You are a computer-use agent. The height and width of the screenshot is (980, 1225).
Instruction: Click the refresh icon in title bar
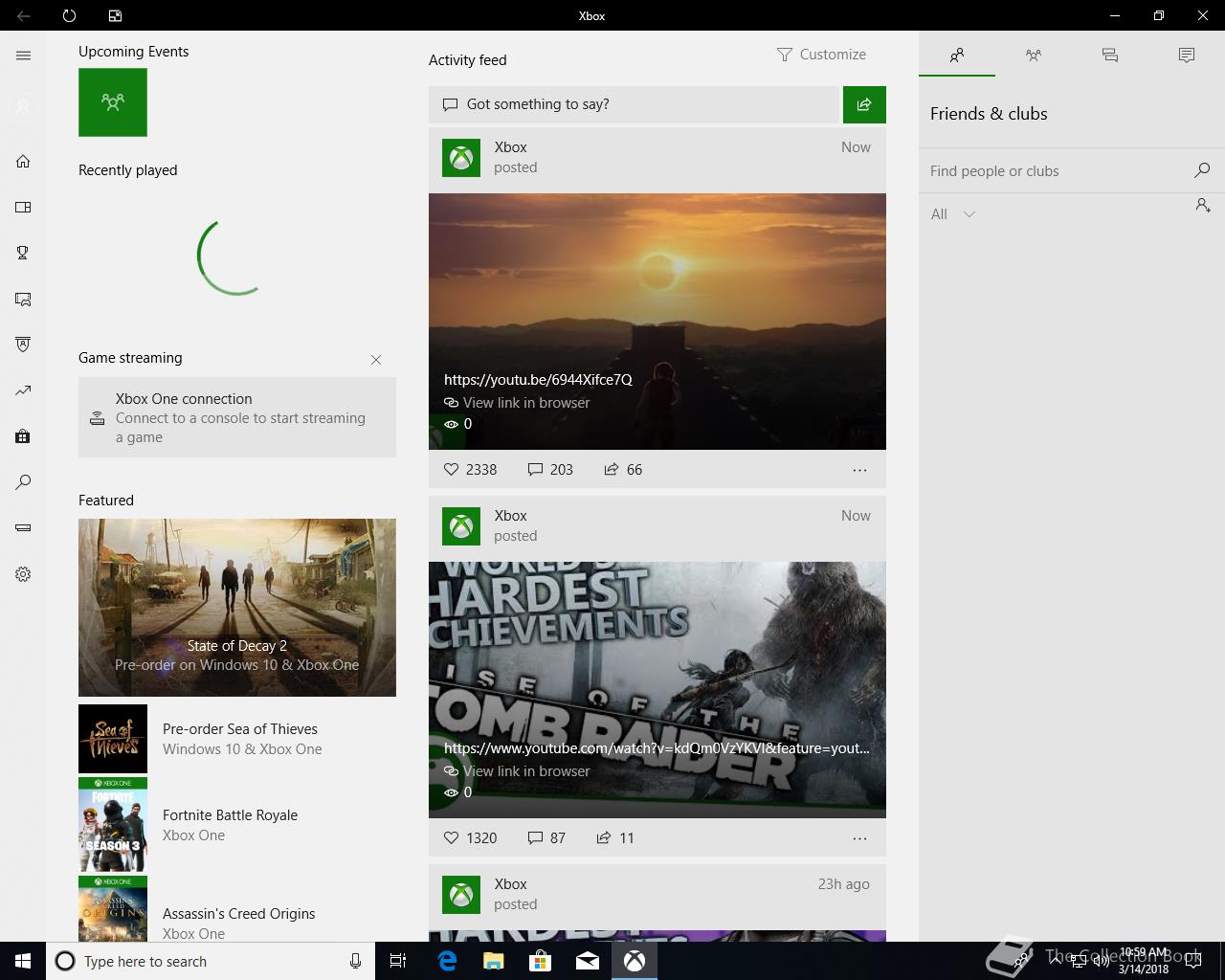(69, 15)
